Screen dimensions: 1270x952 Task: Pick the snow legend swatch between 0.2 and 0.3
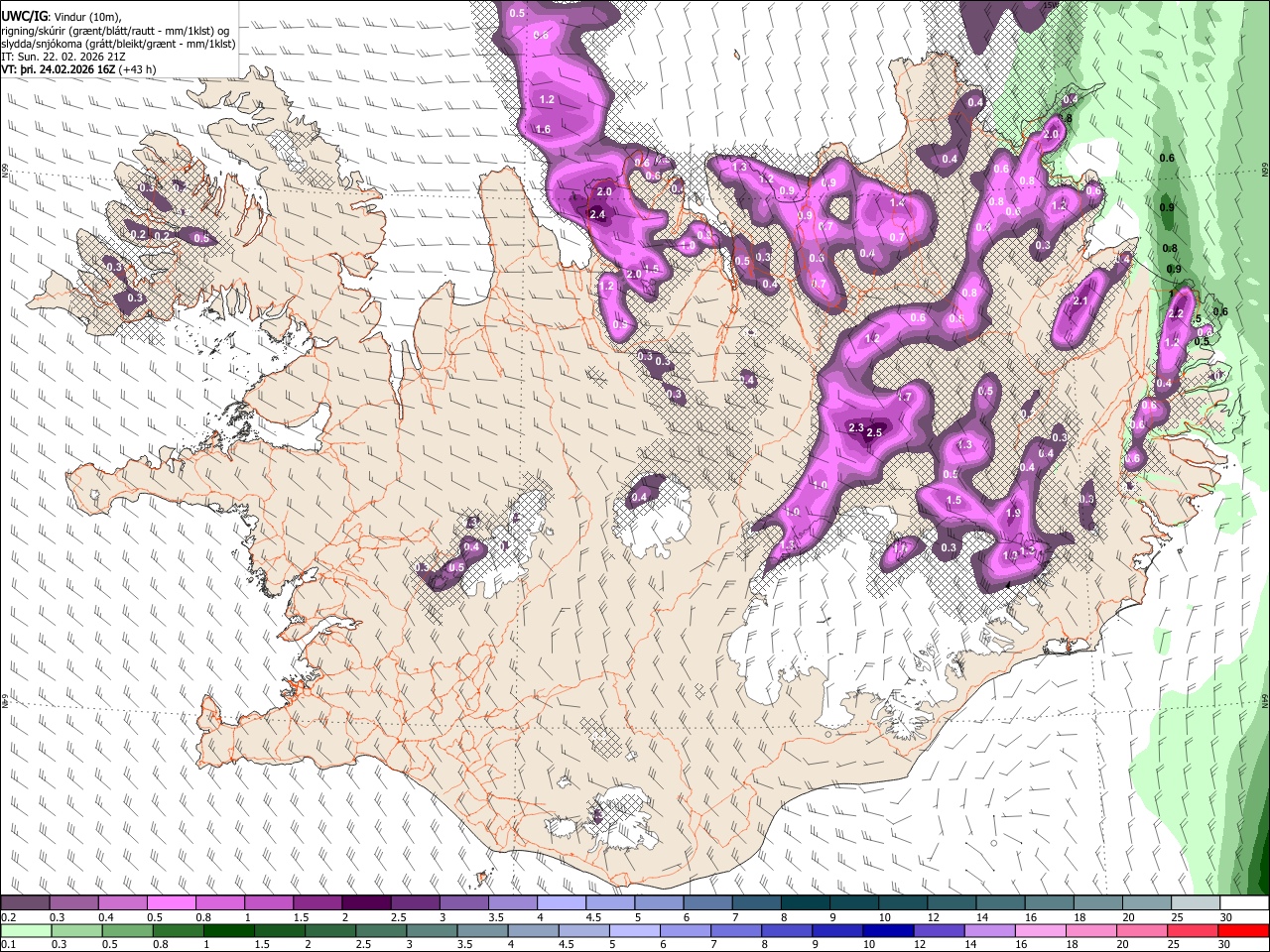point(25,903)
